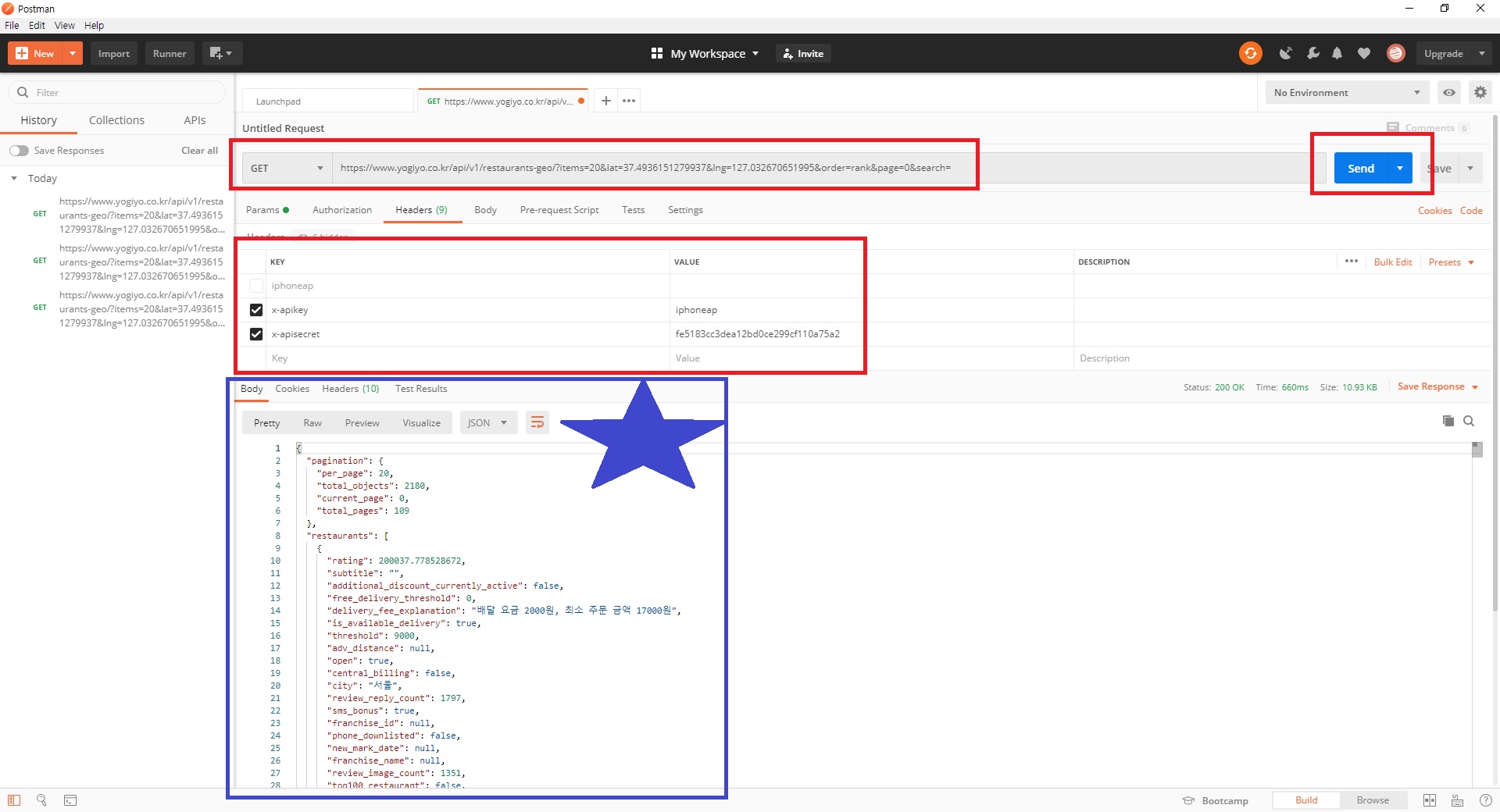Open the notifications bell
This screenshot has height=812, width=1500.
point(1337,53)
